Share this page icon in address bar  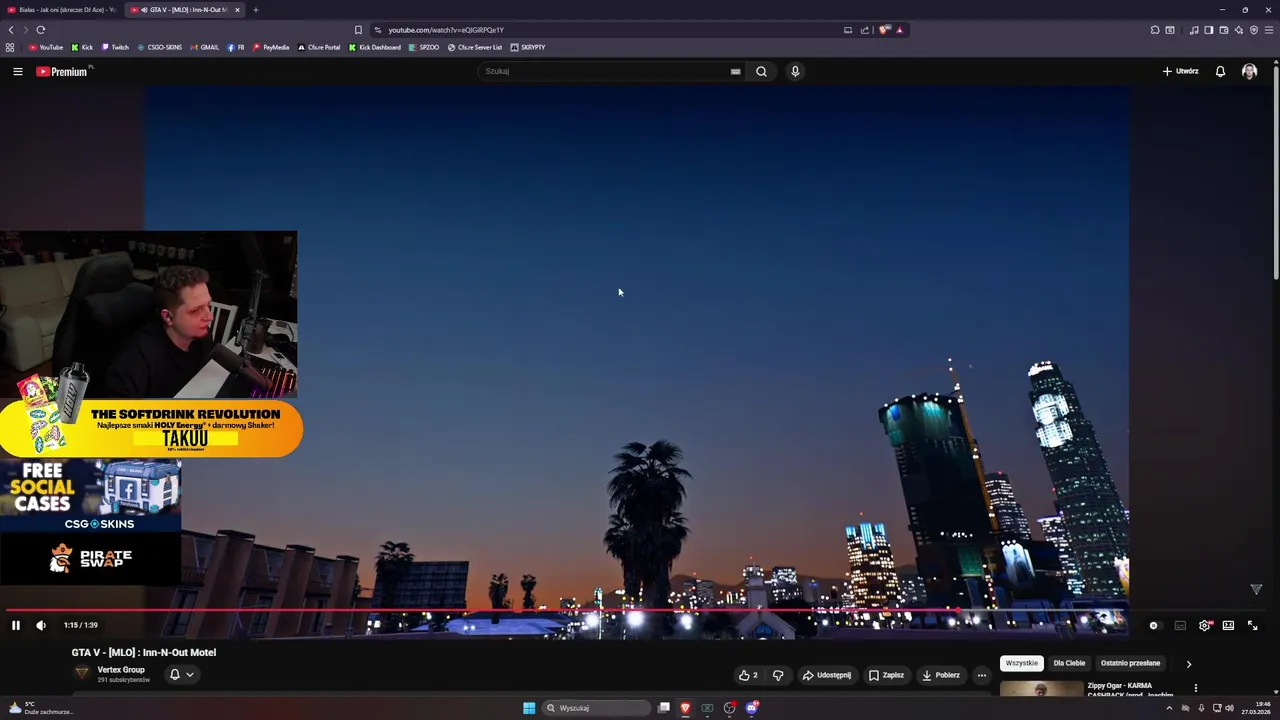864,30
